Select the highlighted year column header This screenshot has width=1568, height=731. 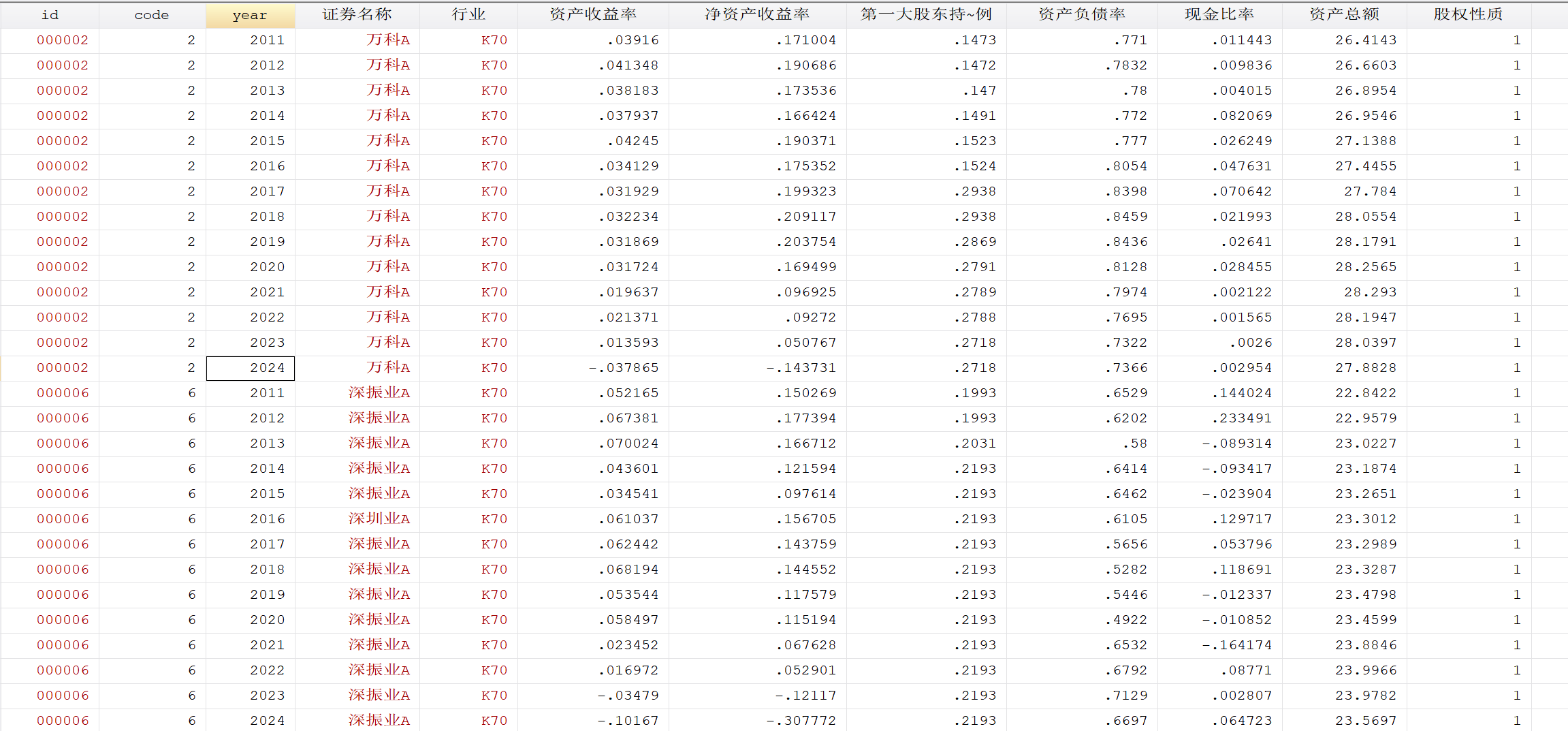point(250,15)
